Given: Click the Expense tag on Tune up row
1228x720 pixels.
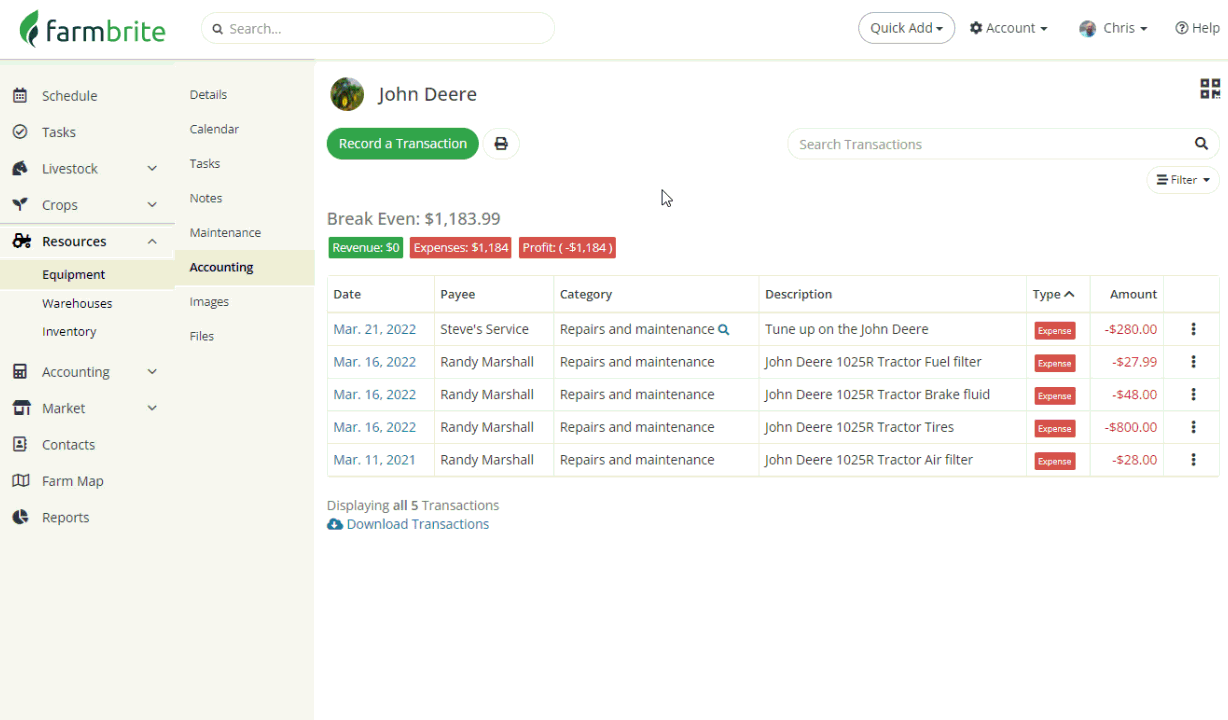Looking at the screenshot, I should (x=1055, y=331).
